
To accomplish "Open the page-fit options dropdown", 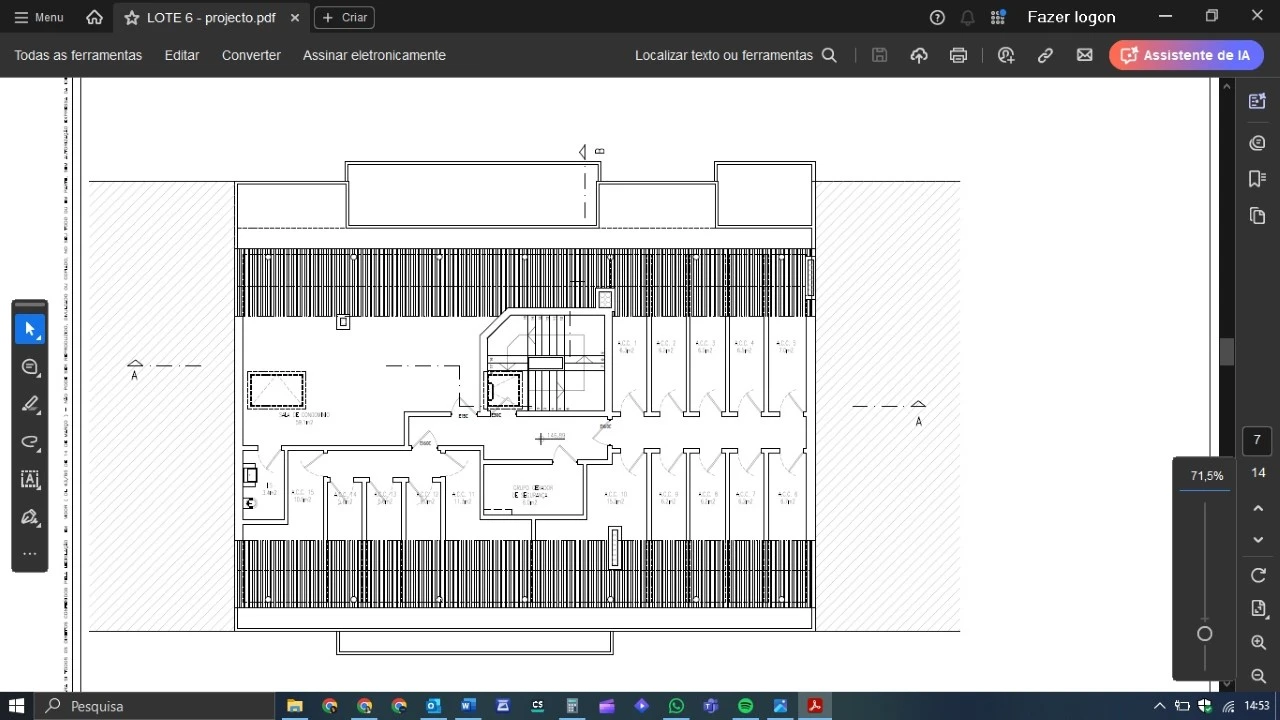I will [1258, 609].
